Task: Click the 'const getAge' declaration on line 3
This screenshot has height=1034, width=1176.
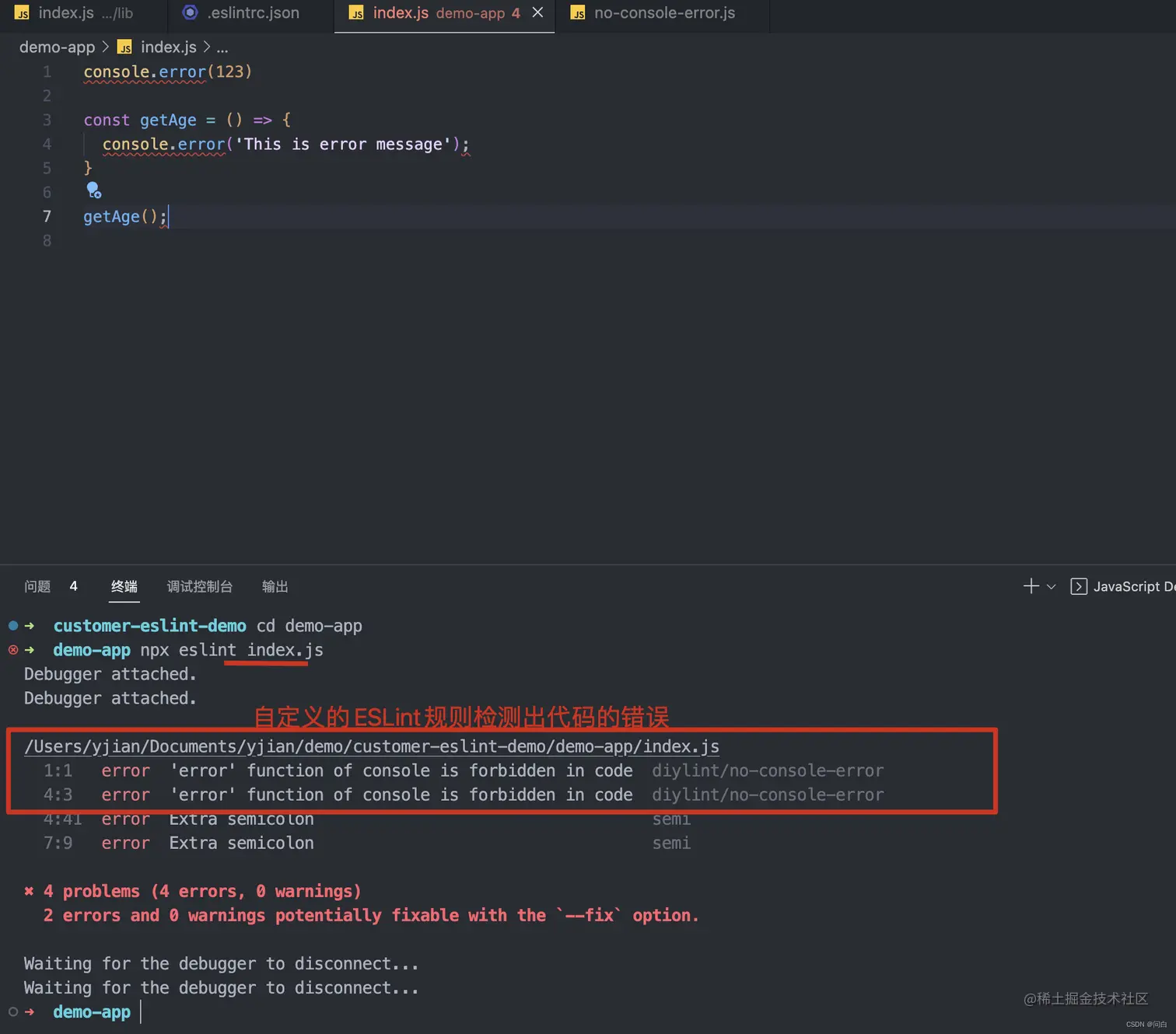Action: click(140, 120)
